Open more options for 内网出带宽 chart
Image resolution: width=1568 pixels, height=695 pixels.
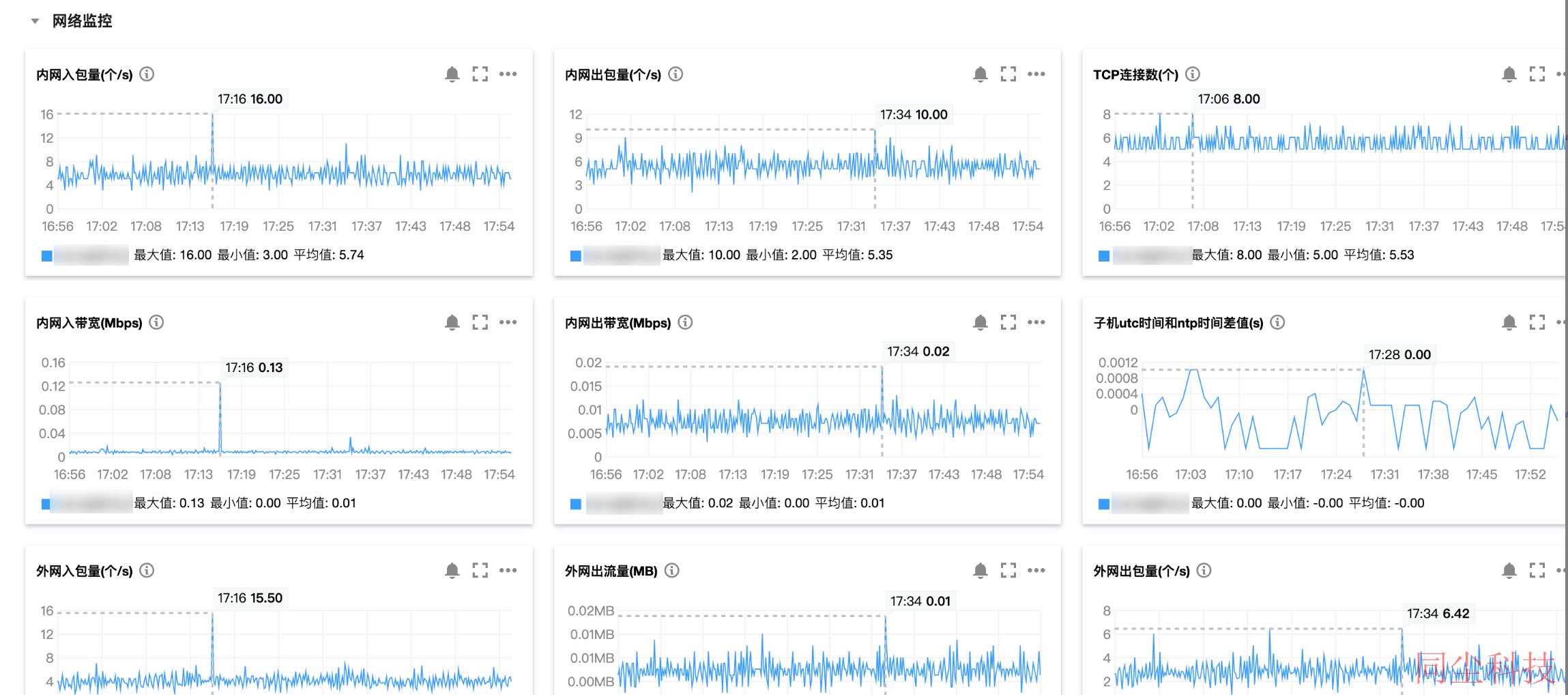1036,322
